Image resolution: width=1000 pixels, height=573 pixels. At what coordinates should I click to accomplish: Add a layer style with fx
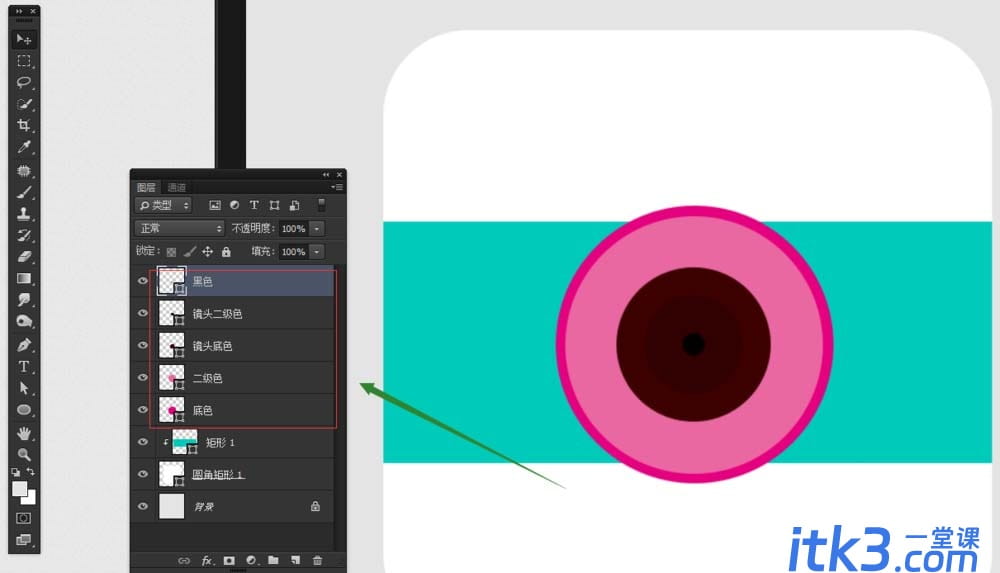(207, 561)
